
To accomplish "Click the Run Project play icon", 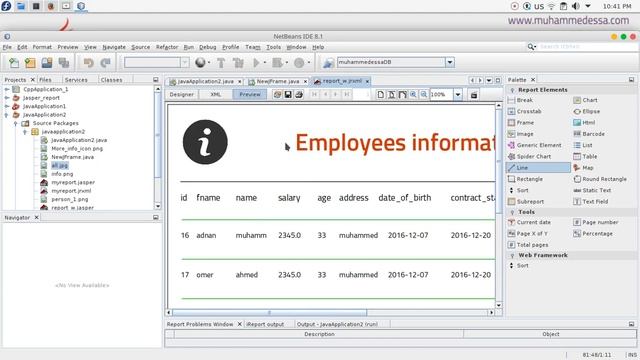I will pyautogui.click(x=256, y=62).
